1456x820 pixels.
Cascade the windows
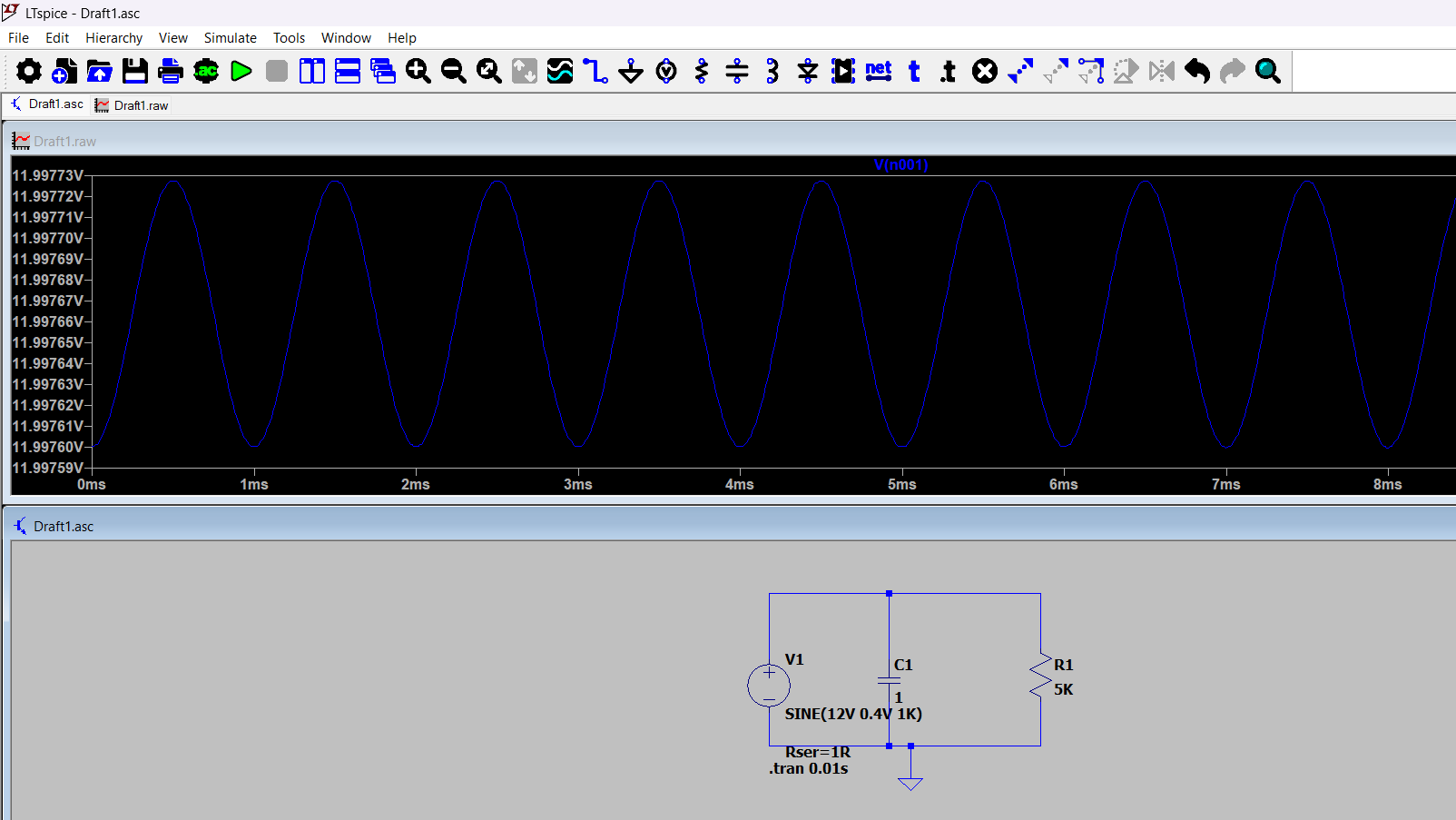point(383,71)
